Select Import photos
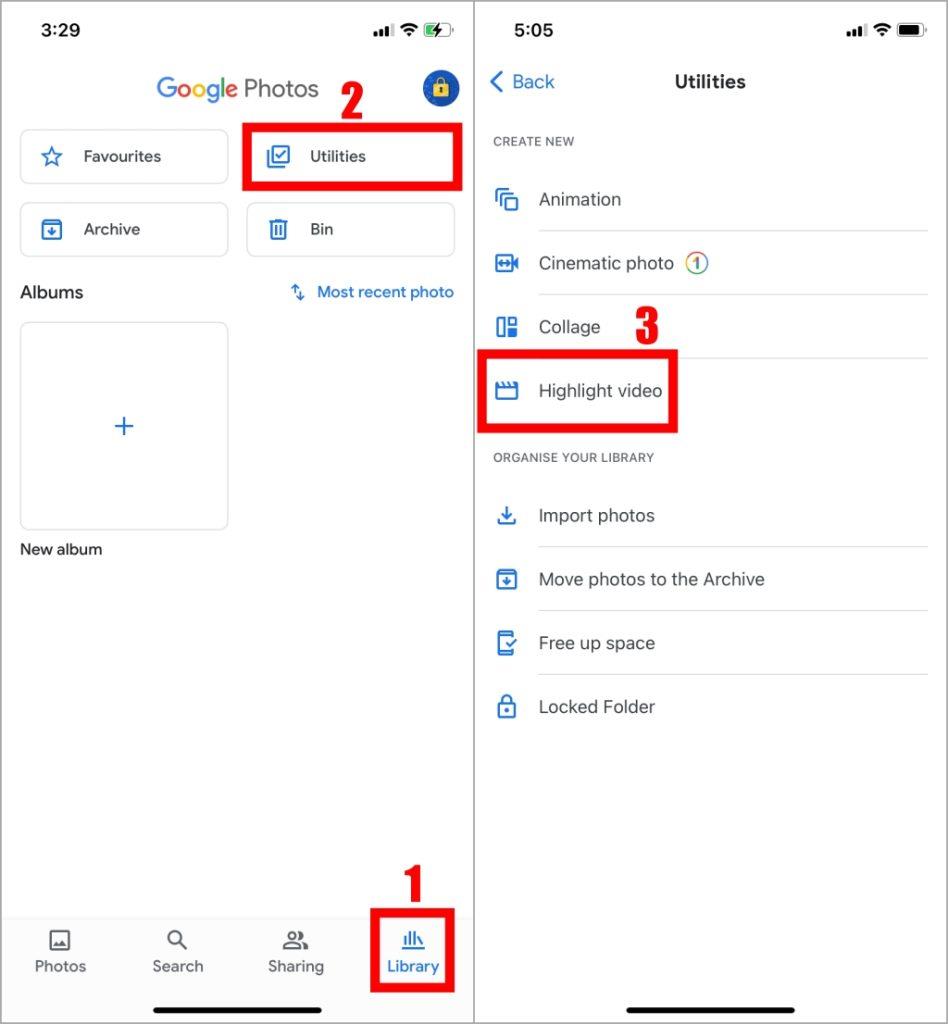The image size is (948, 1024). (710, 515)
